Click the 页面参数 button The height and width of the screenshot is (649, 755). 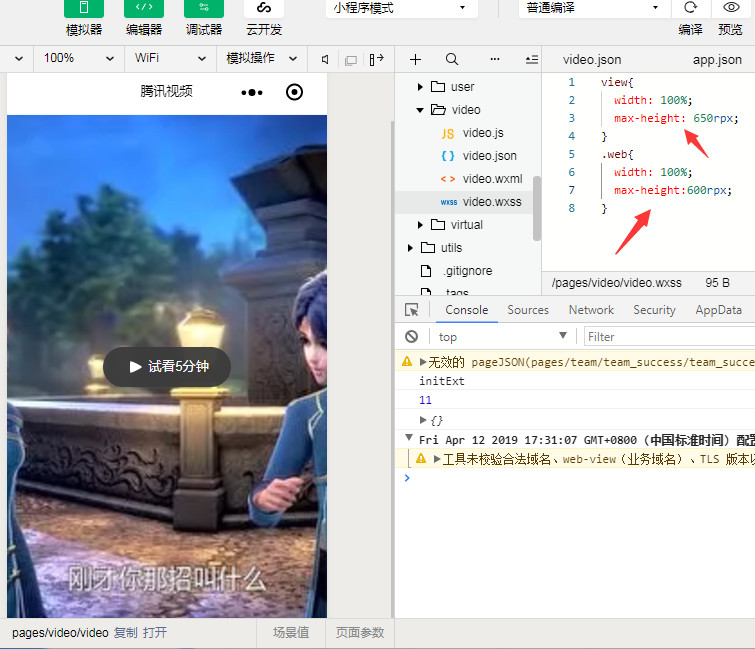360,633
